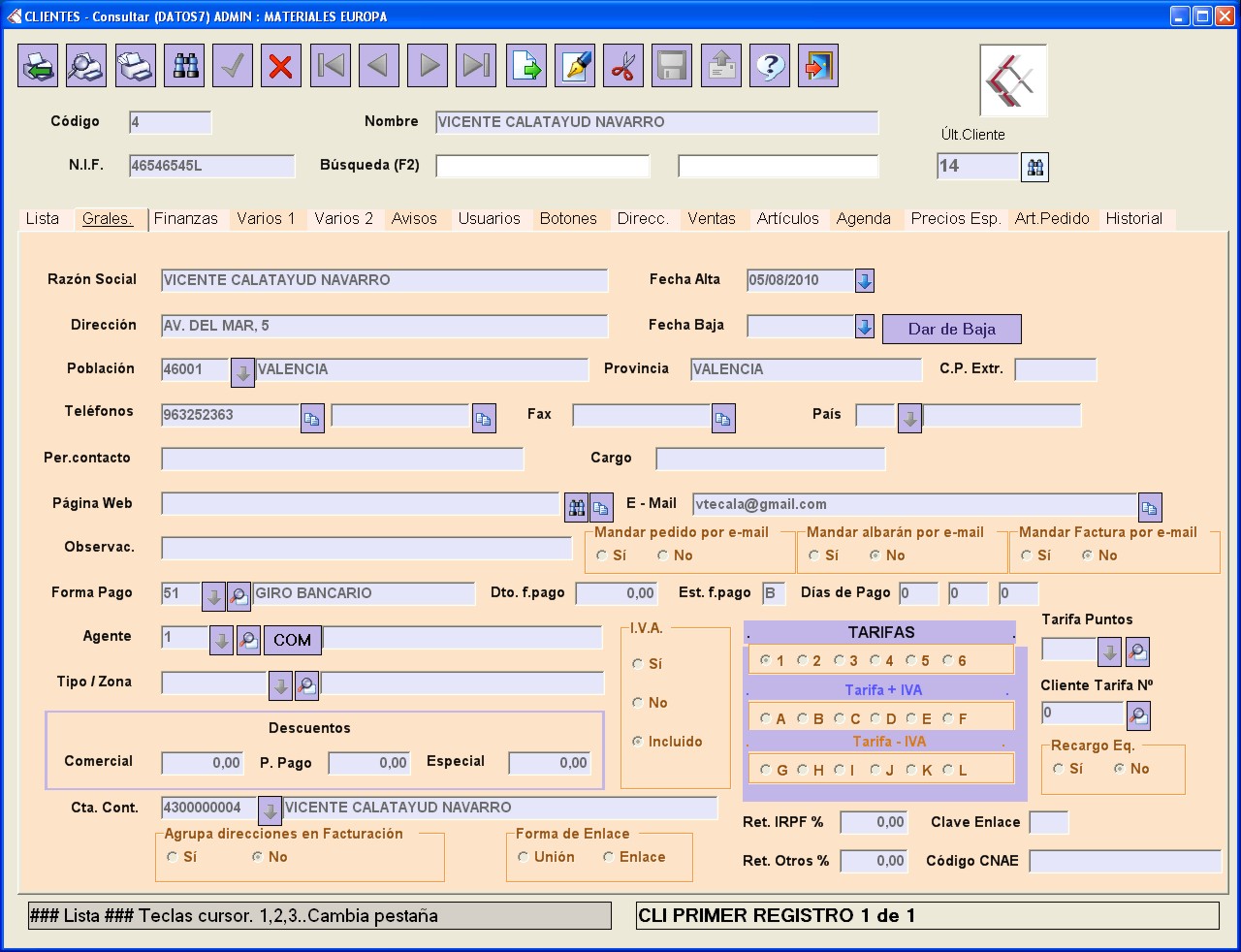Click the Dar de Baja button
The image size is (1241, 952).
click(952, 329)
